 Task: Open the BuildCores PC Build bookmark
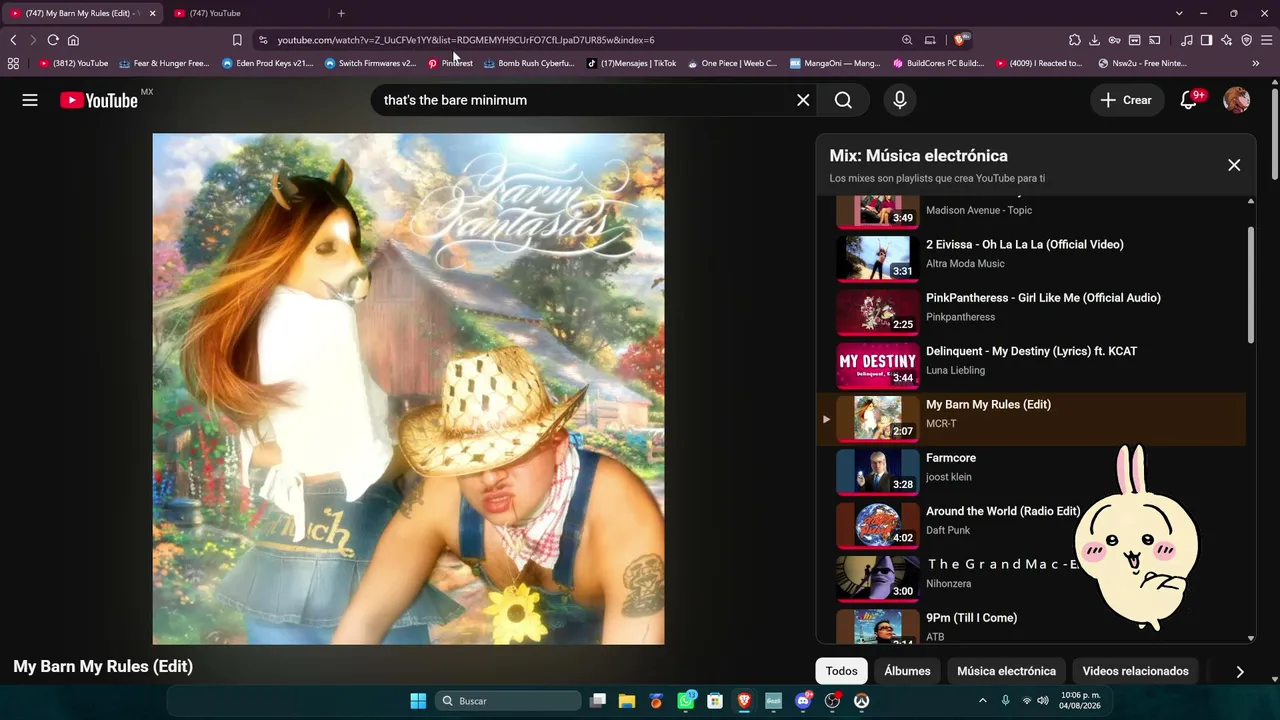[x=938, y=63]
